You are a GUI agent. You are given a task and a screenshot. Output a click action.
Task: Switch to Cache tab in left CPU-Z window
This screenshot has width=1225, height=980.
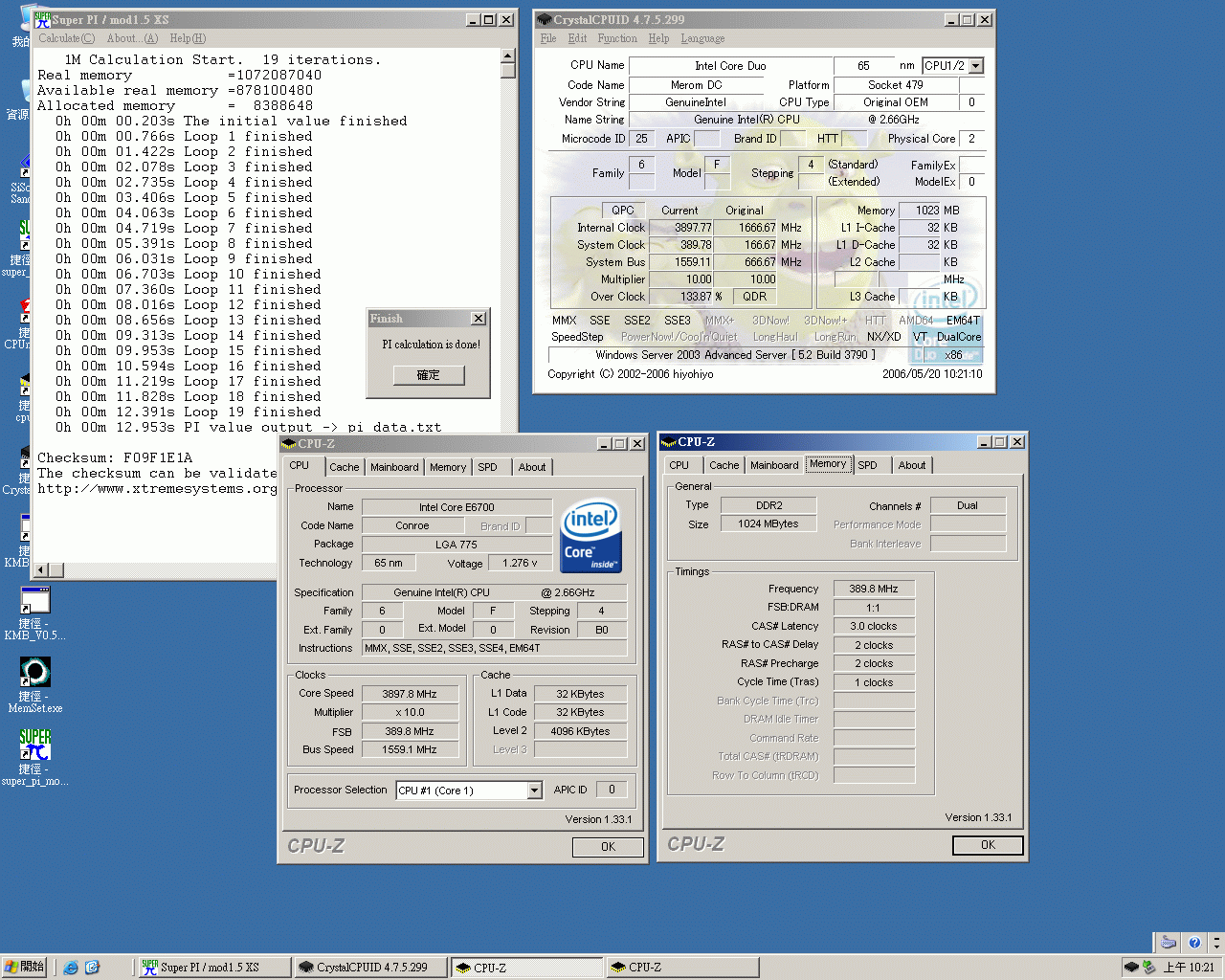(345, 467)
